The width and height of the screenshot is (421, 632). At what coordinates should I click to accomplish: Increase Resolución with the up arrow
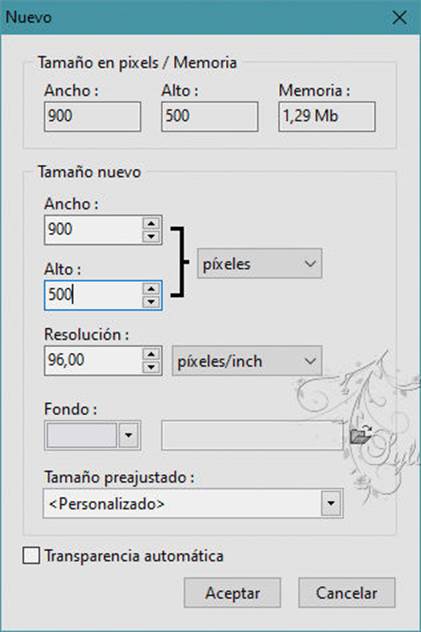(x=151, y=354)
